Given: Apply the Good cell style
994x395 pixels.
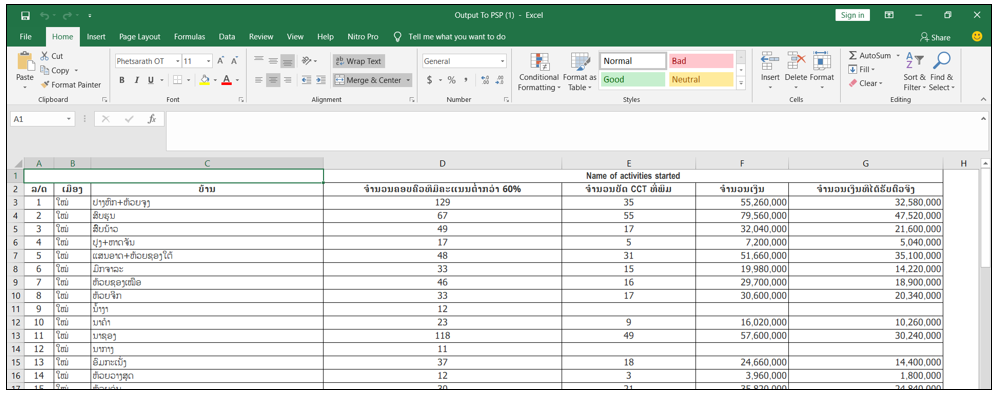Looking at the screenshot, I should tap(633, 80).
